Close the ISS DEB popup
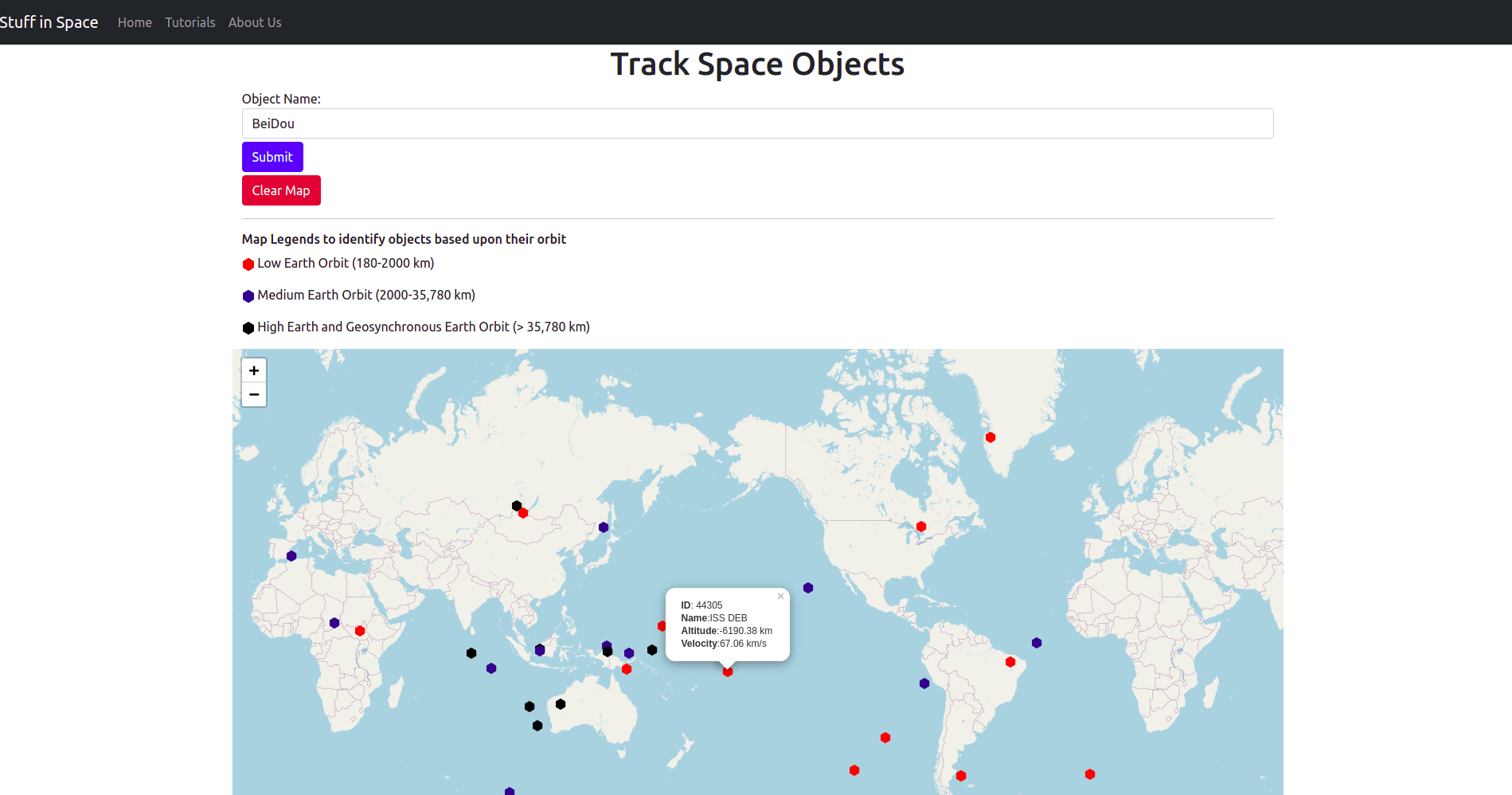Viewport: 1512px width, 795px height. tap(780, 596)
